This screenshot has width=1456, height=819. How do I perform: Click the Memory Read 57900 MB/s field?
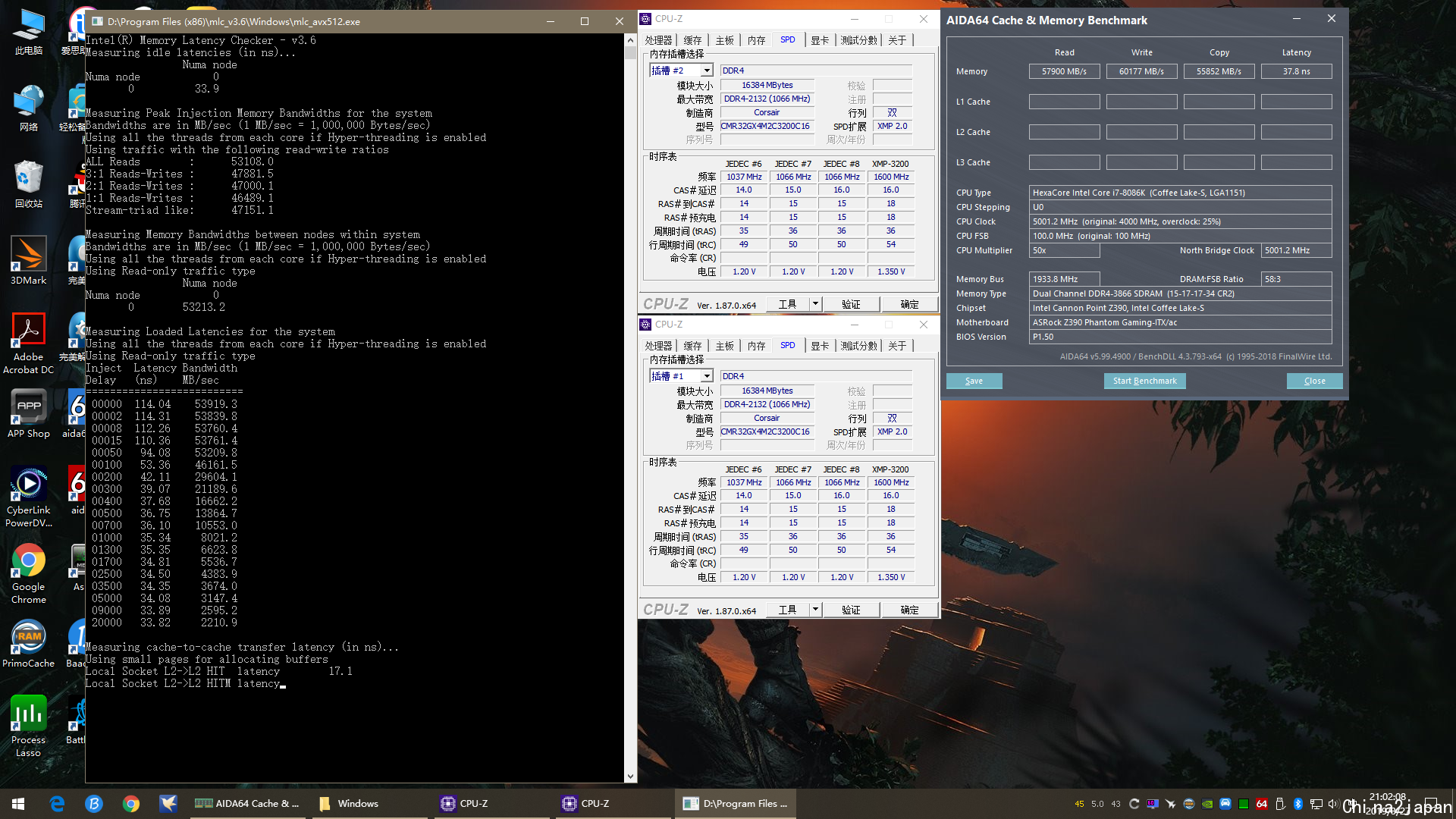coord(1064,71)
